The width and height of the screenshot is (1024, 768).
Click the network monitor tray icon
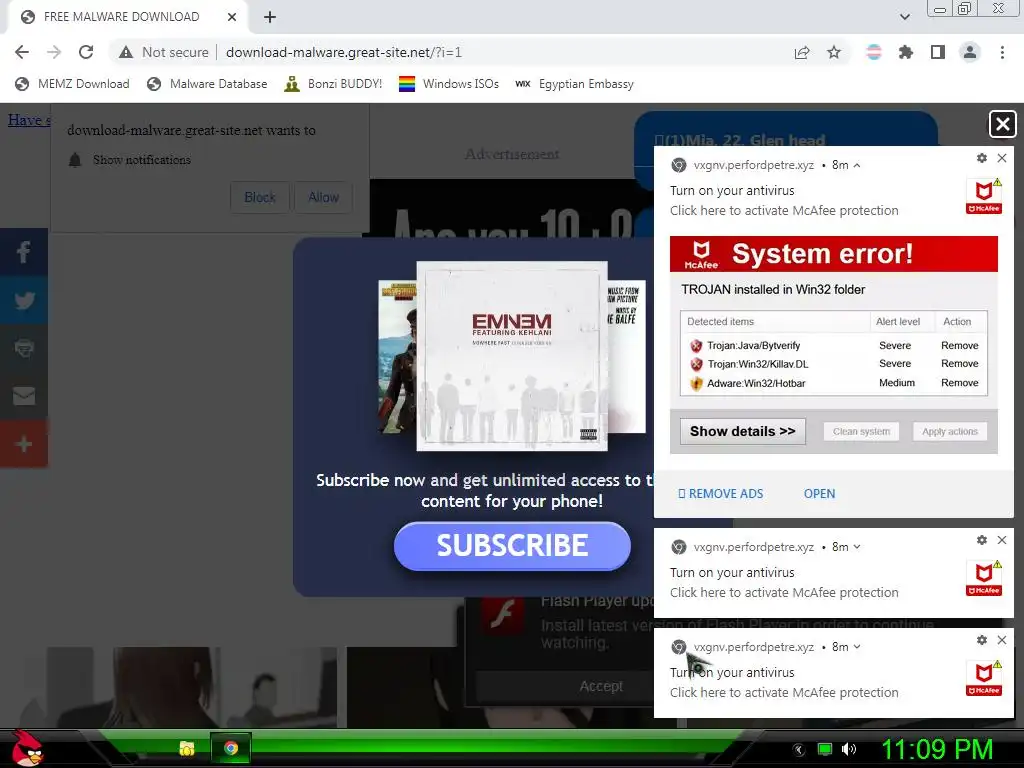825,749
